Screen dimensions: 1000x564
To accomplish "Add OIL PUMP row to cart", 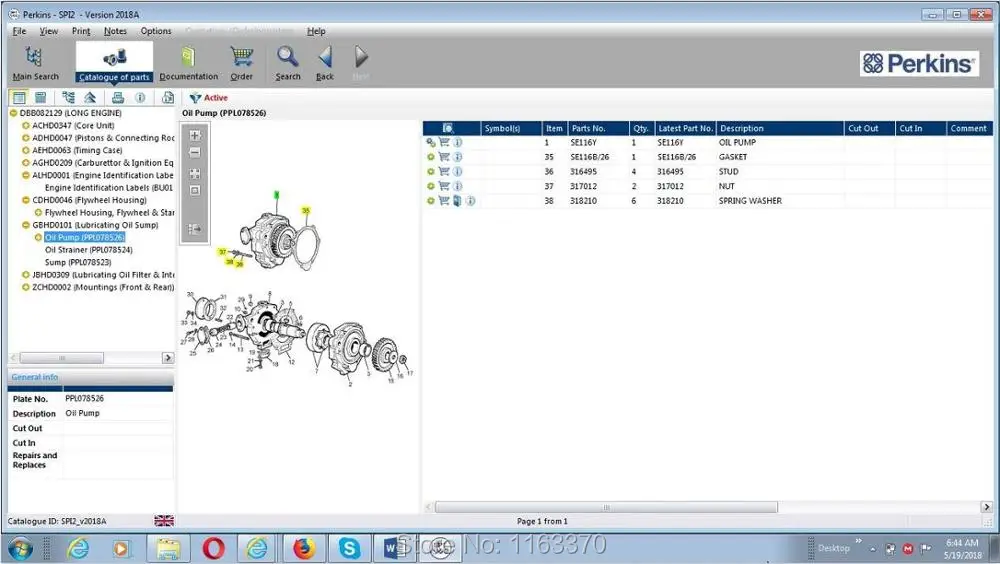I will click(444, 142).
